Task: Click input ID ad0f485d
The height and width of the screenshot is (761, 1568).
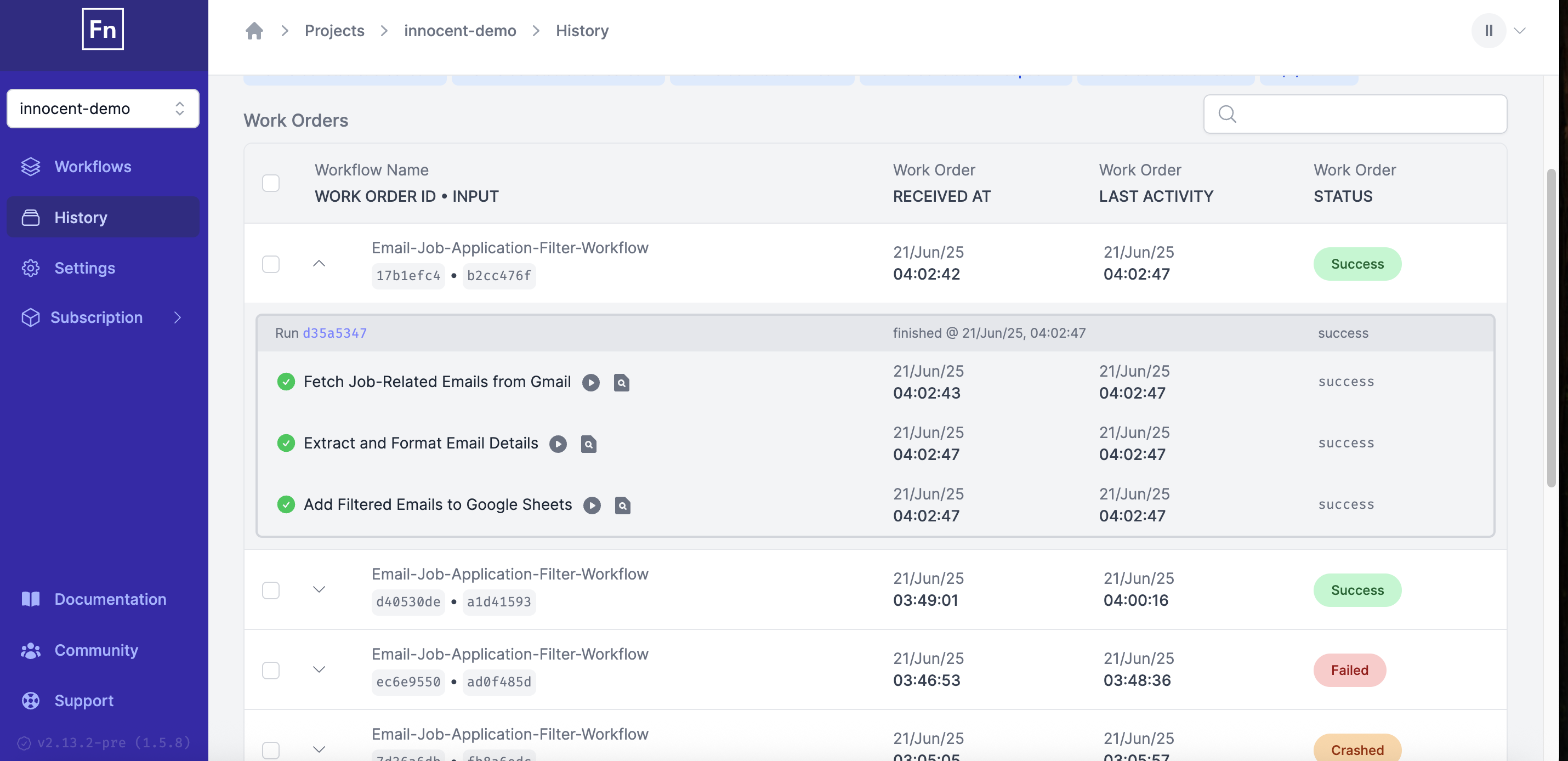Action: tap(499, 682)
